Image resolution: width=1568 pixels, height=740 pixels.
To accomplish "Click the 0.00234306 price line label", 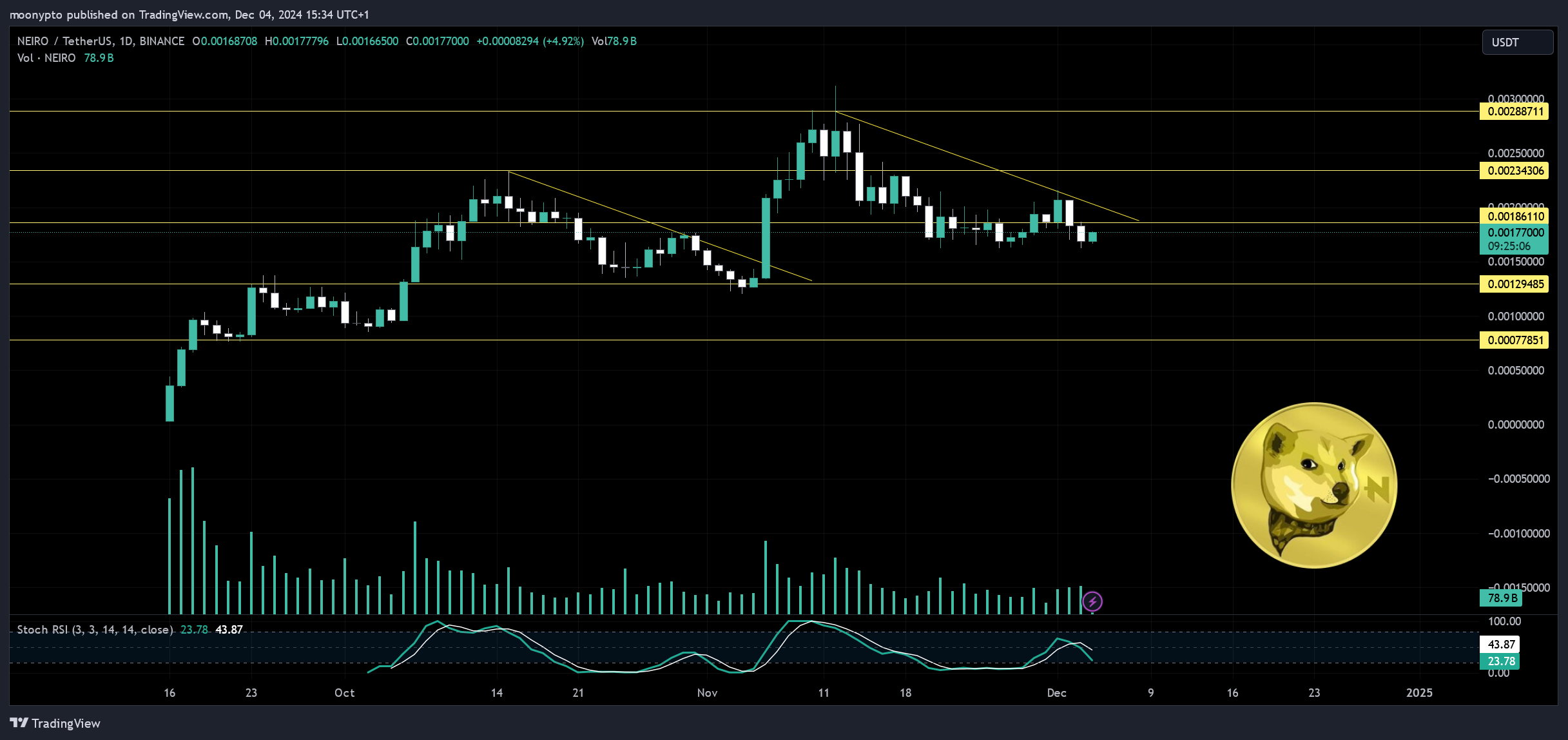I will (x=1515, y=171).
